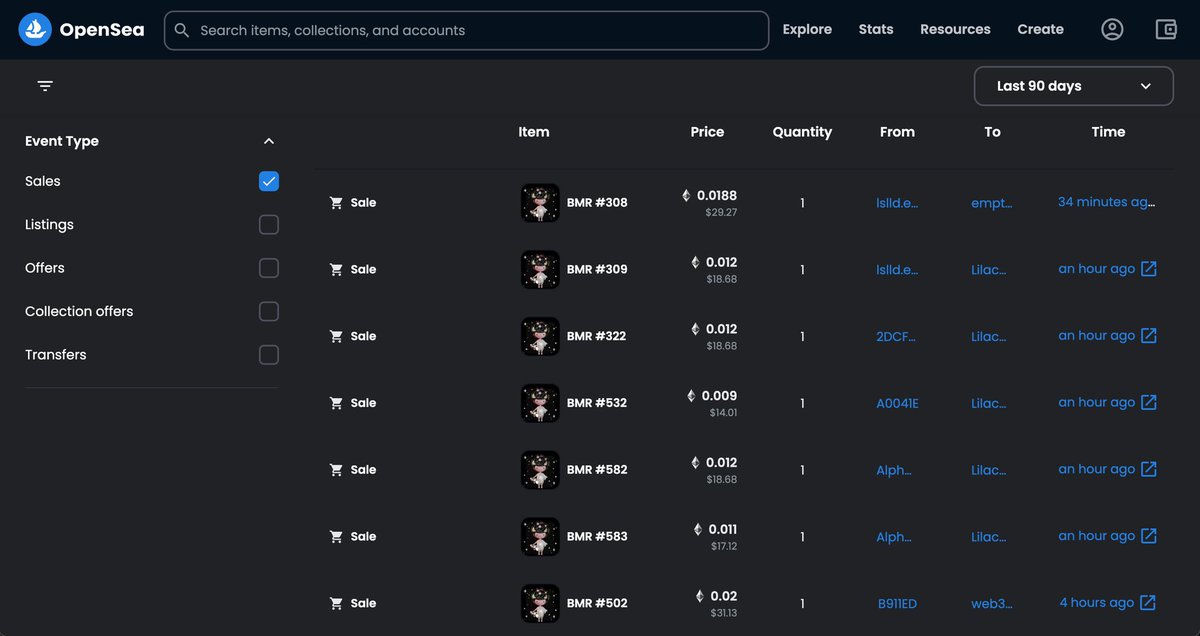Open the account profile icon

pos(1112,29)
